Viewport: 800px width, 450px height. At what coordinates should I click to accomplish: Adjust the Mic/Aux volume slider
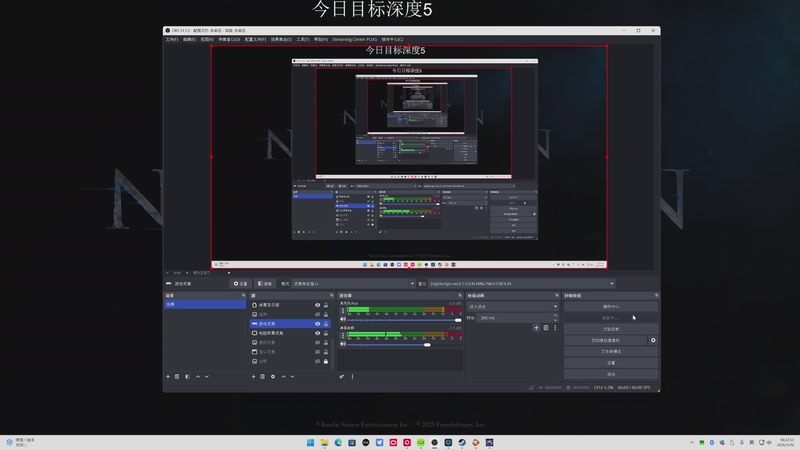click(x=404, y=320)
